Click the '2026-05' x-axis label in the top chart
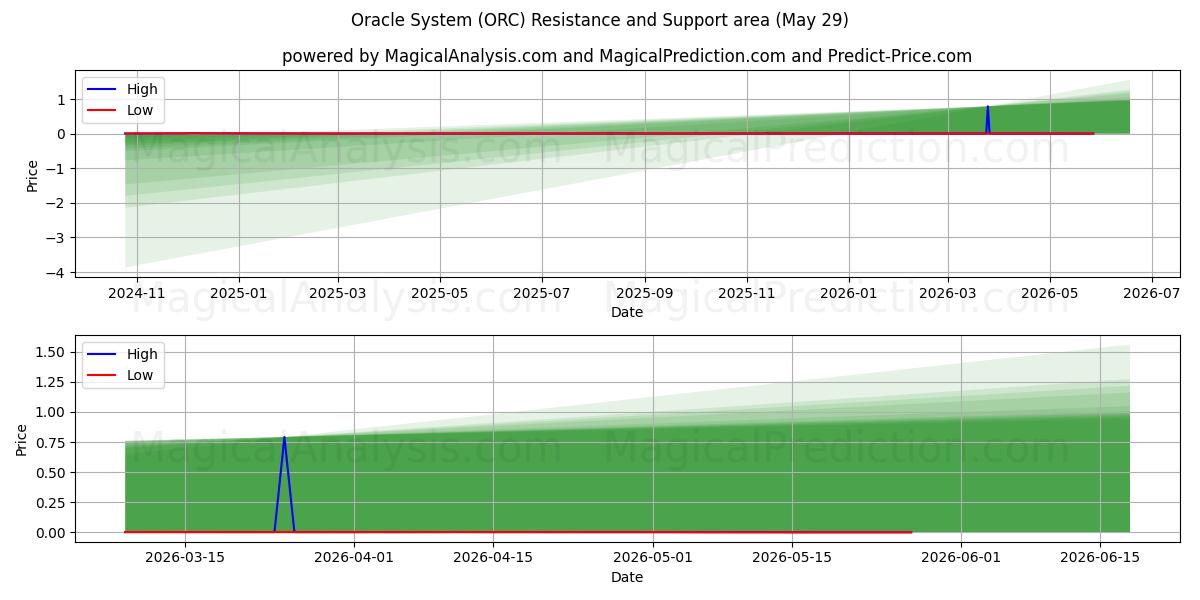The image size is (1200, 600). tap(1050, 294)
